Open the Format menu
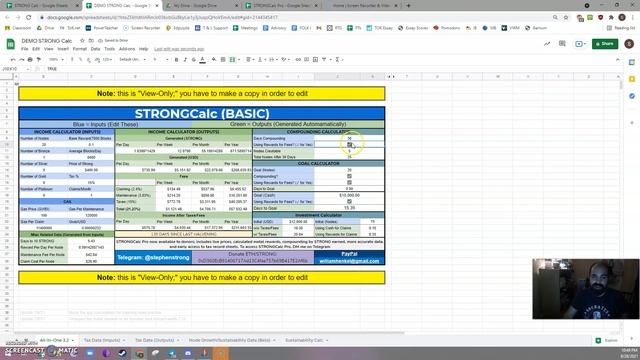This screenshot has height=360, width=640. click(80, 49)
